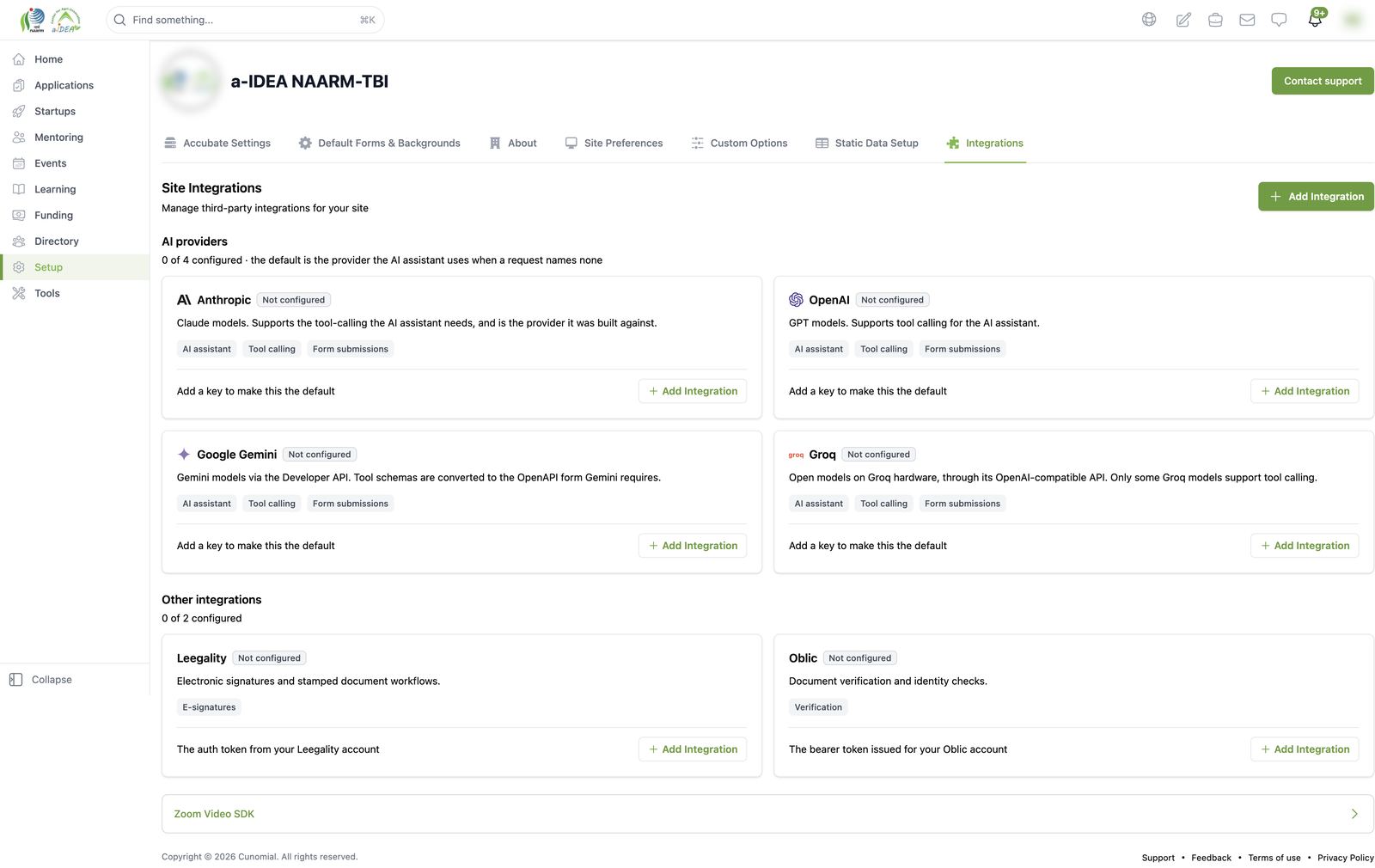Add Integration for Google Gemini
Viewport: 1375px width, 868px height.
(693, 546)
